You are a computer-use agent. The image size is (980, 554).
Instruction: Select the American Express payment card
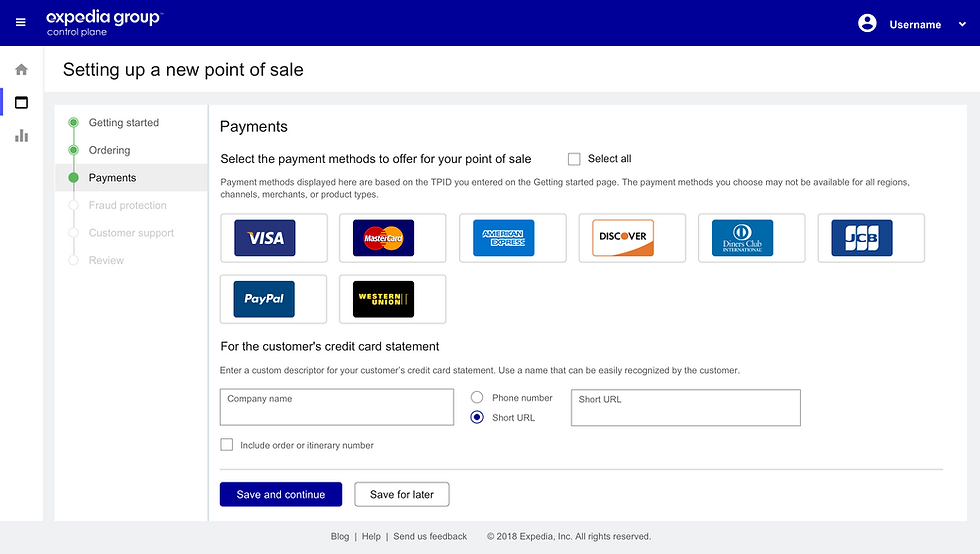pyautogui.click(x=512, y=238)
